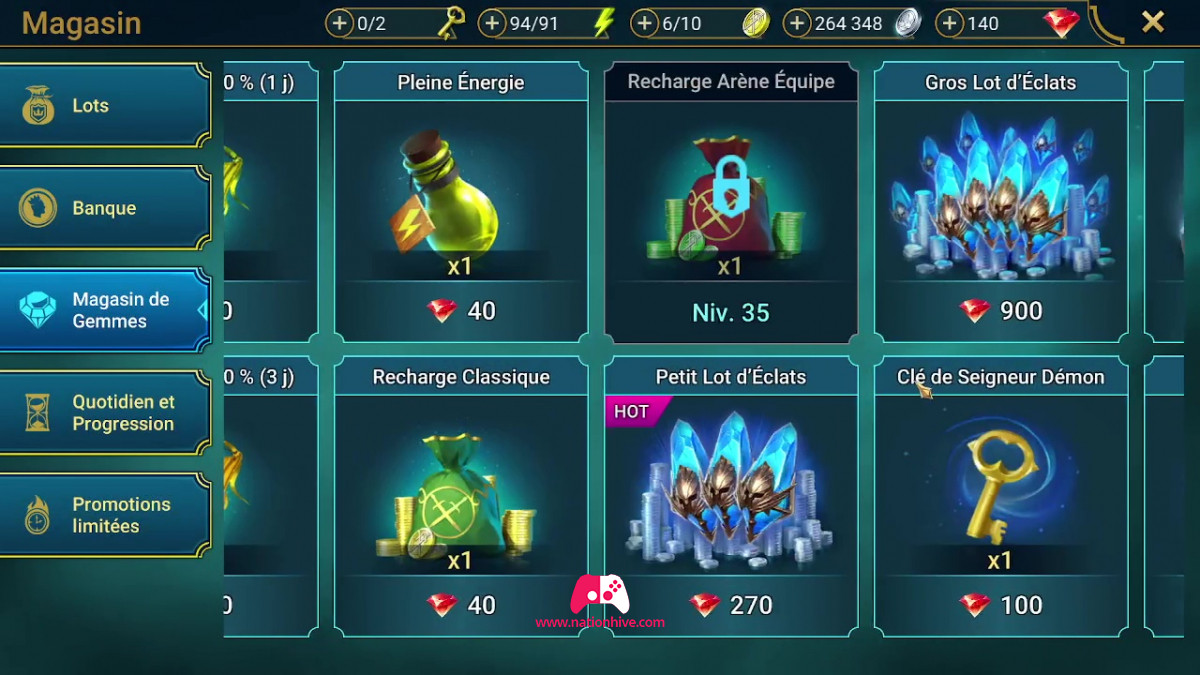The height and width of the screenshot is (675, 1200).
Task: Click the red gem icon in top bar
Action: (x=1060, y=23)
